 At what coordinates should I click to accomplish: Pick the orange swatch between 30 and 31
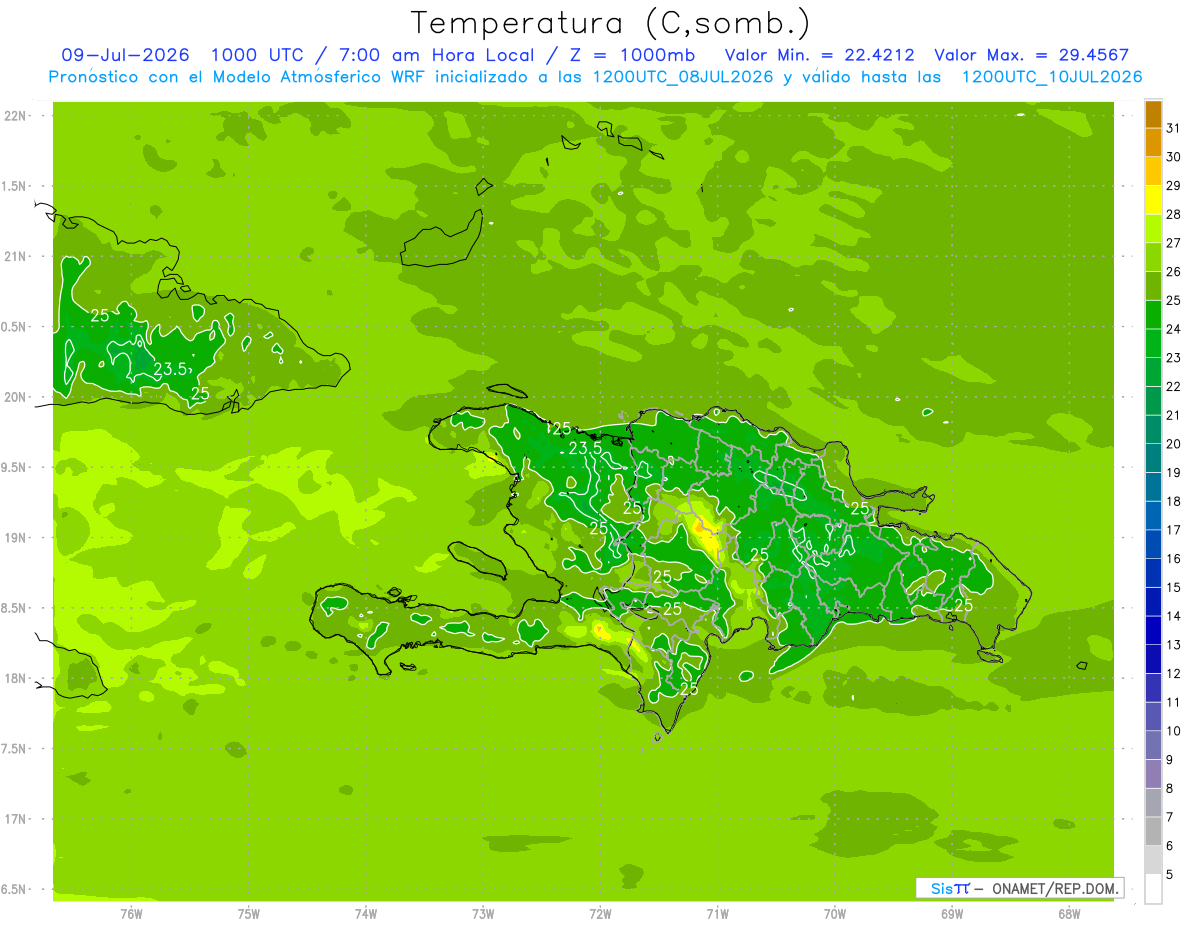[x=1153, y=142]
